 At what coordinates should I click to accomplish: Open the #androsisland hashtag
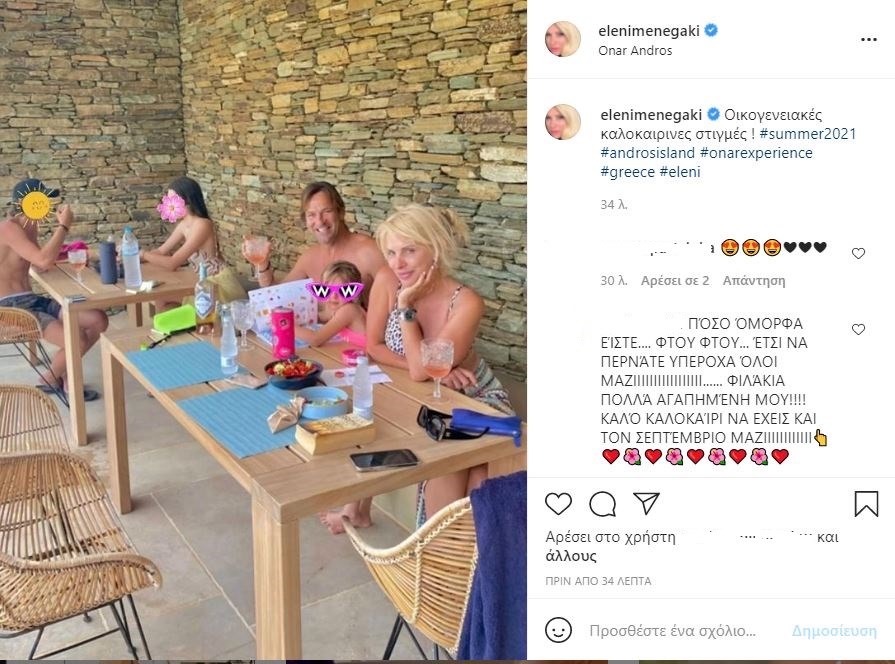(647, 153)
